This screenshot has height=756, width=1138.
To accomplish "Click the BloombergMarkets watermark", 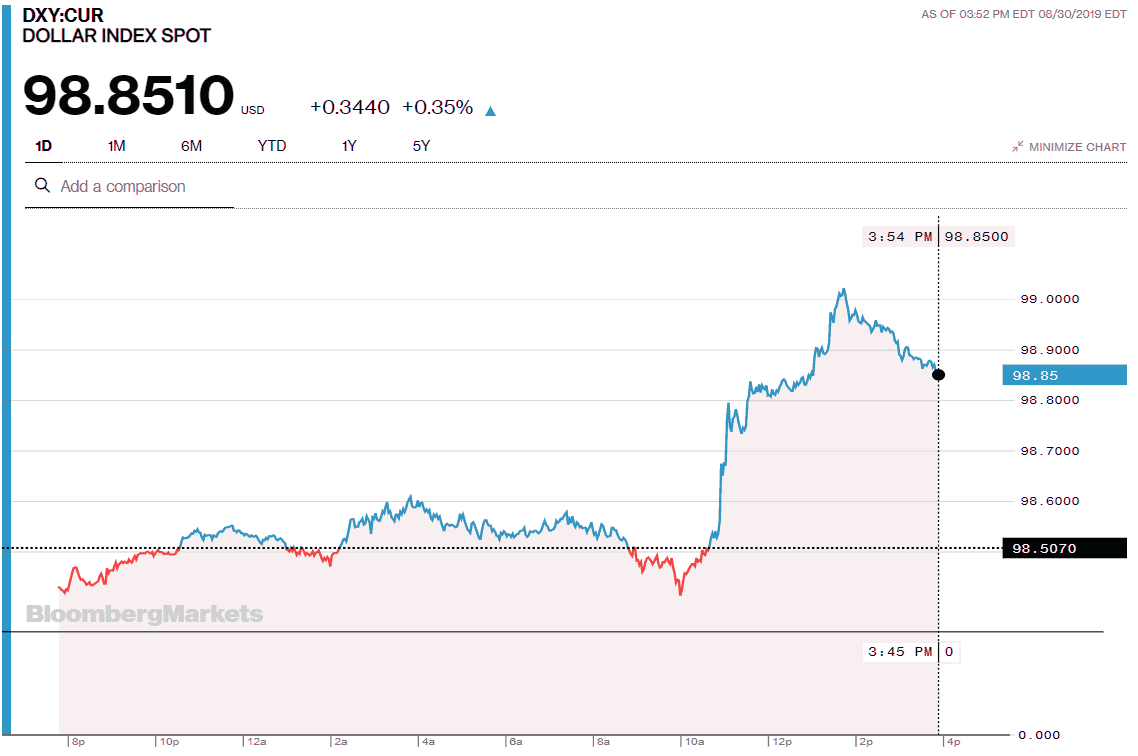I will coord(144,614).
